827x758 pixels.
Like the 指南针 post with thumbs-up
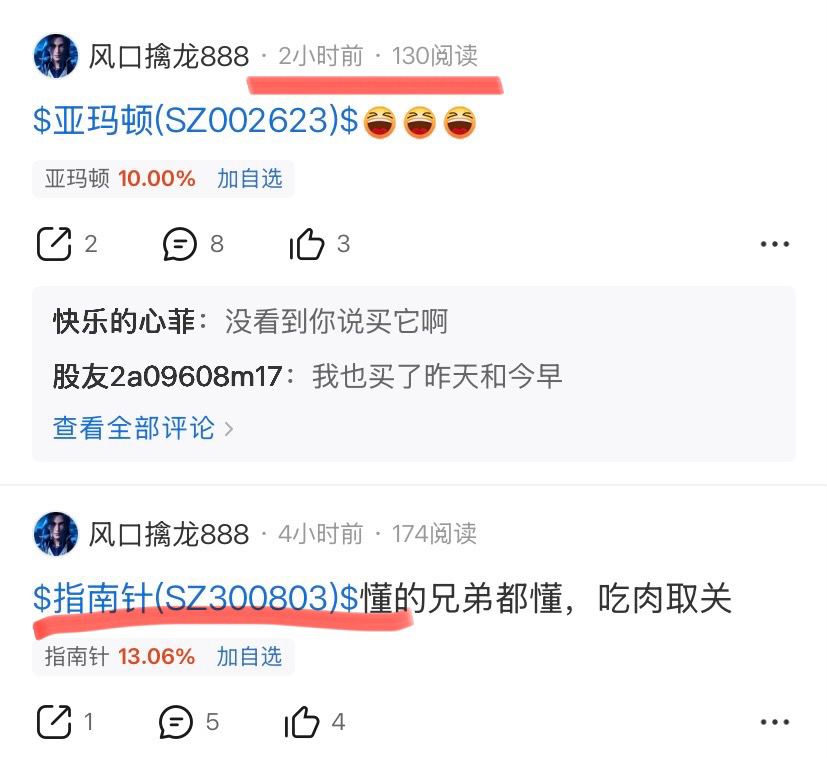[x=302, y=722]
